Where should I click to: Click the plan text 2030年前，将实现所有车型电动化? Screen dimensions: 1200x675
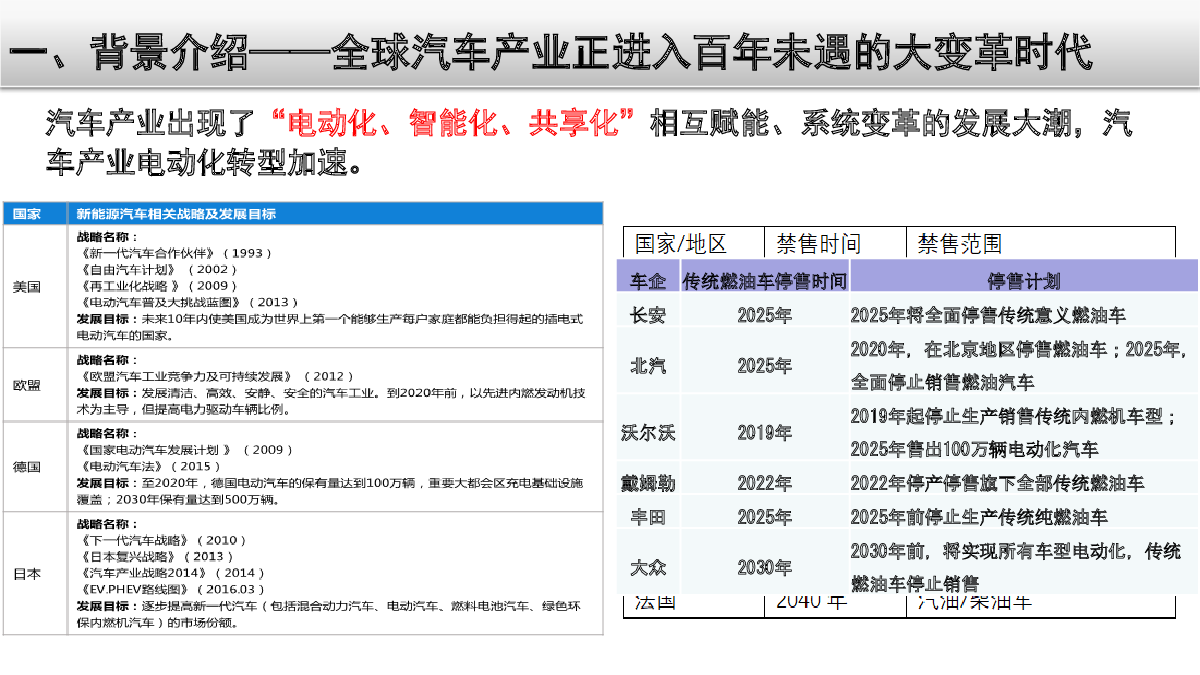point(989,551)
